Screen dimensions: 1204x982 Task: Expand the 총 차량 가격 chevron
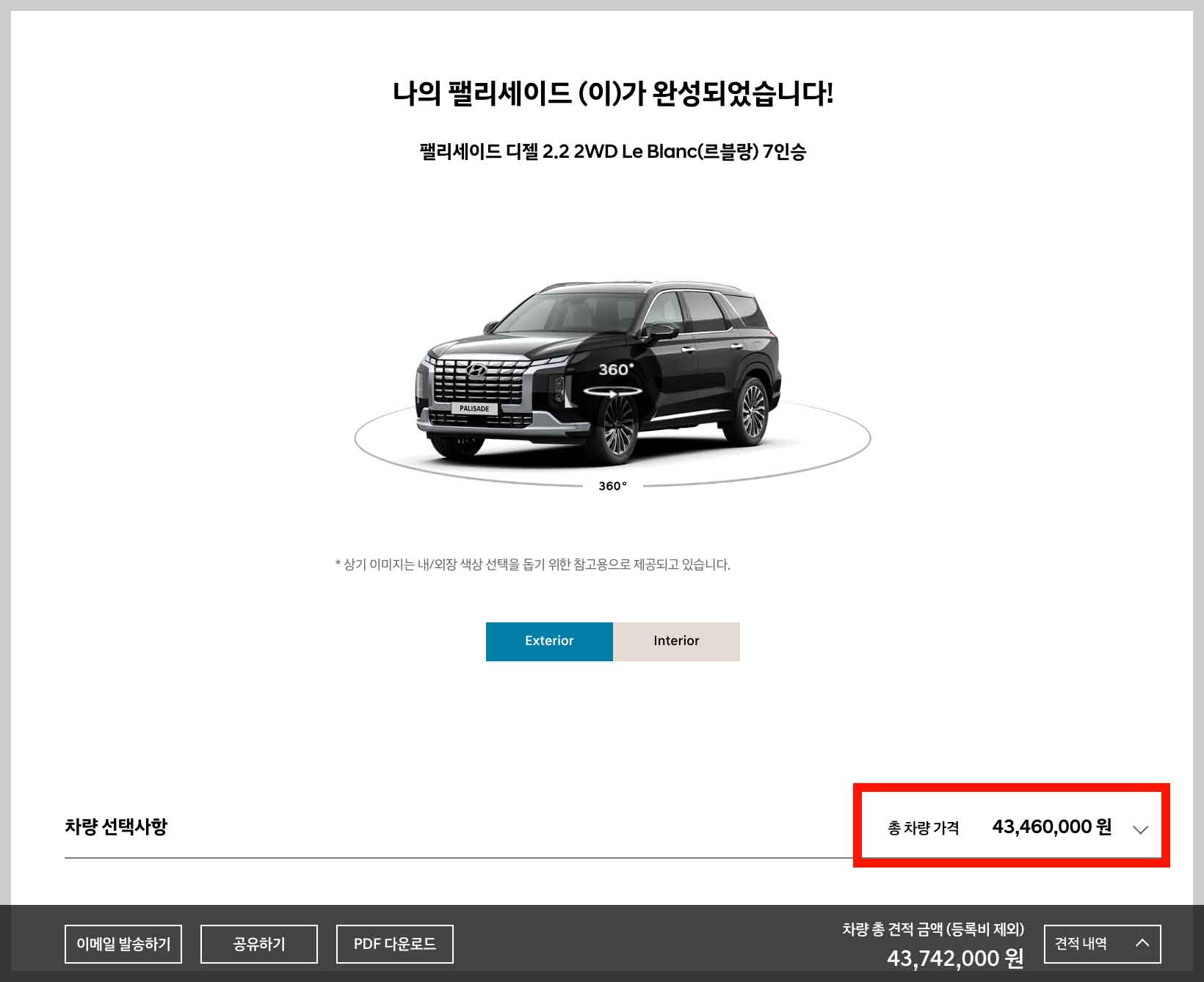coord(1140,829)
